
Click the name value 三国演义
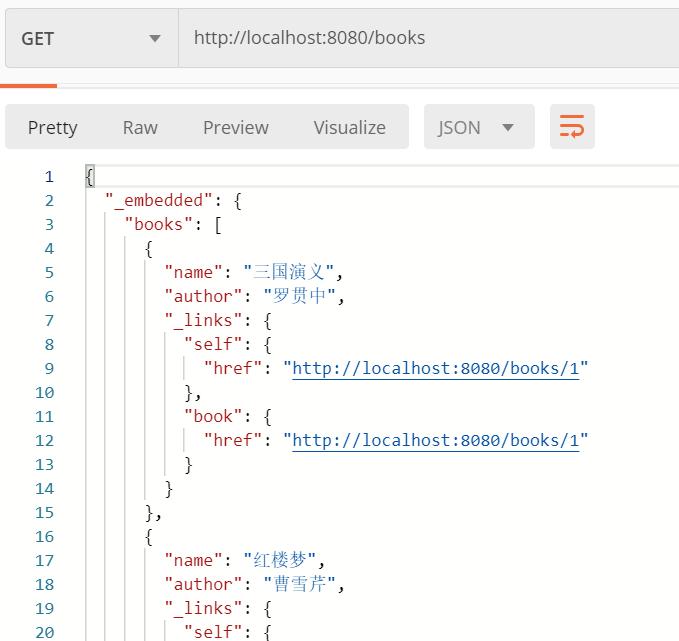(299, 272)
